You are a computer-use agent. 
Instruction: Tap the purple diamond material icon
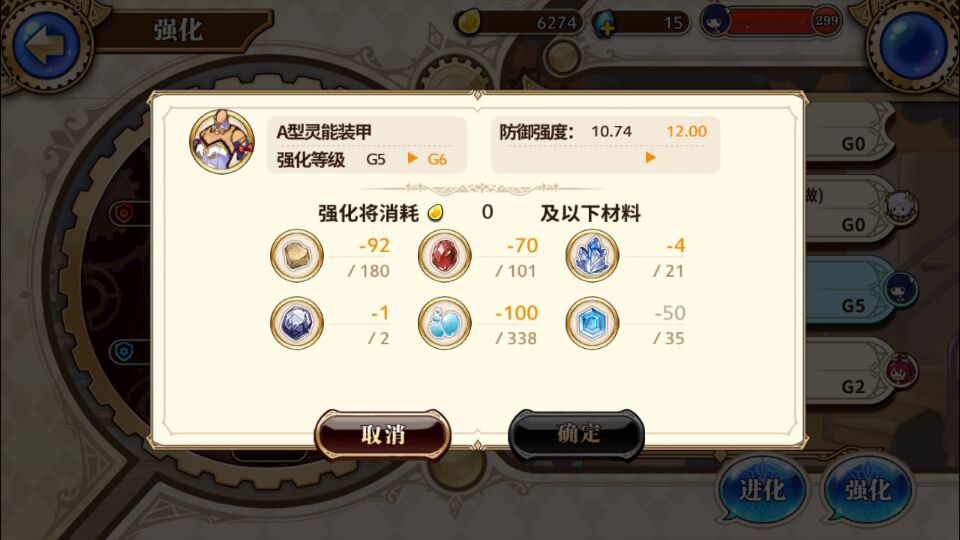297,323
